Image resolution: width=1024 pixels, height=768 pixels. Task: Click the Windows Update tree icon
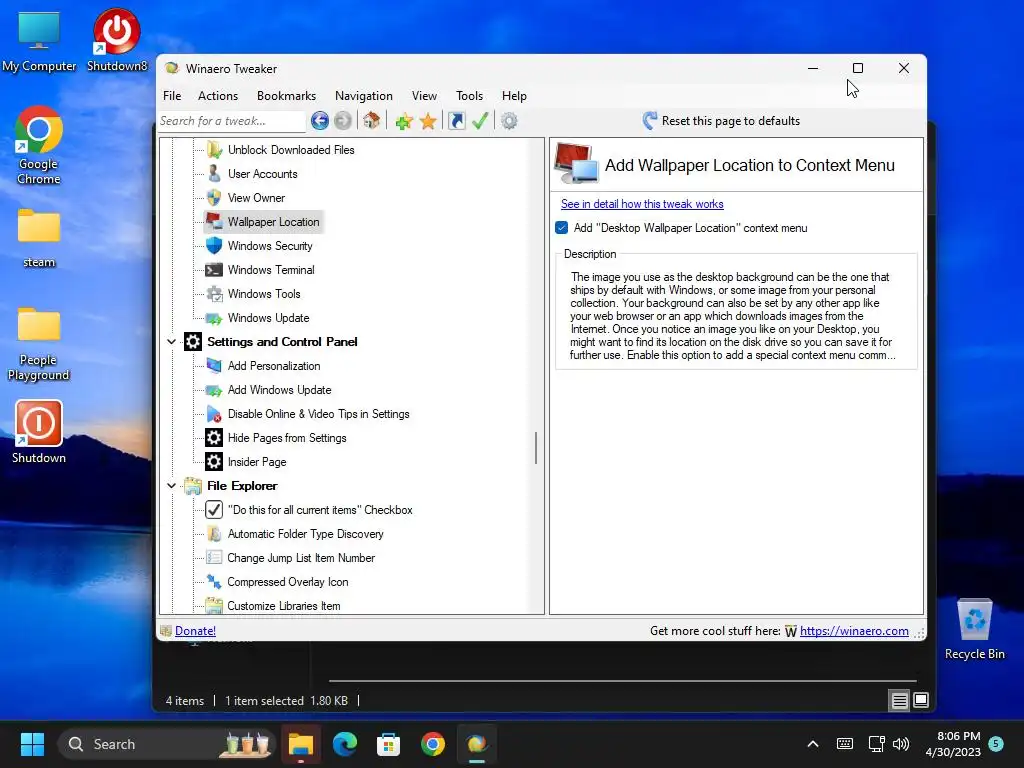tap(214, 318)
